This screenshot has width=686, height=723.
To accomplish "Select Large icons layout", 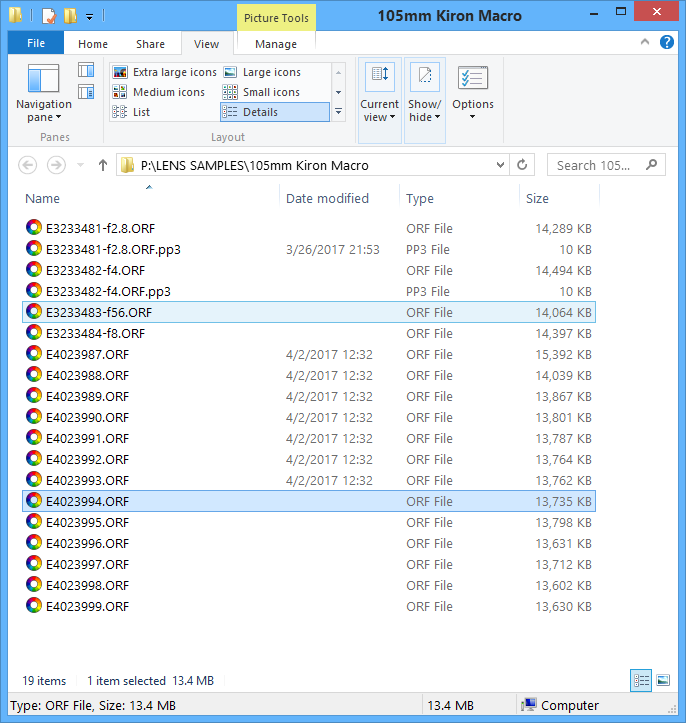I will (x=262, y=72).
